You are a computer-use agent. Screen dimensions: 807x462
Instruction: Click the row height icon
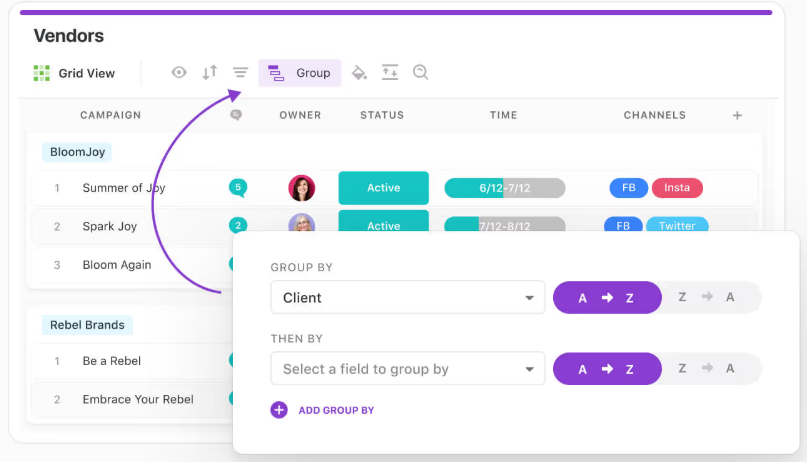tap(390, 72)
